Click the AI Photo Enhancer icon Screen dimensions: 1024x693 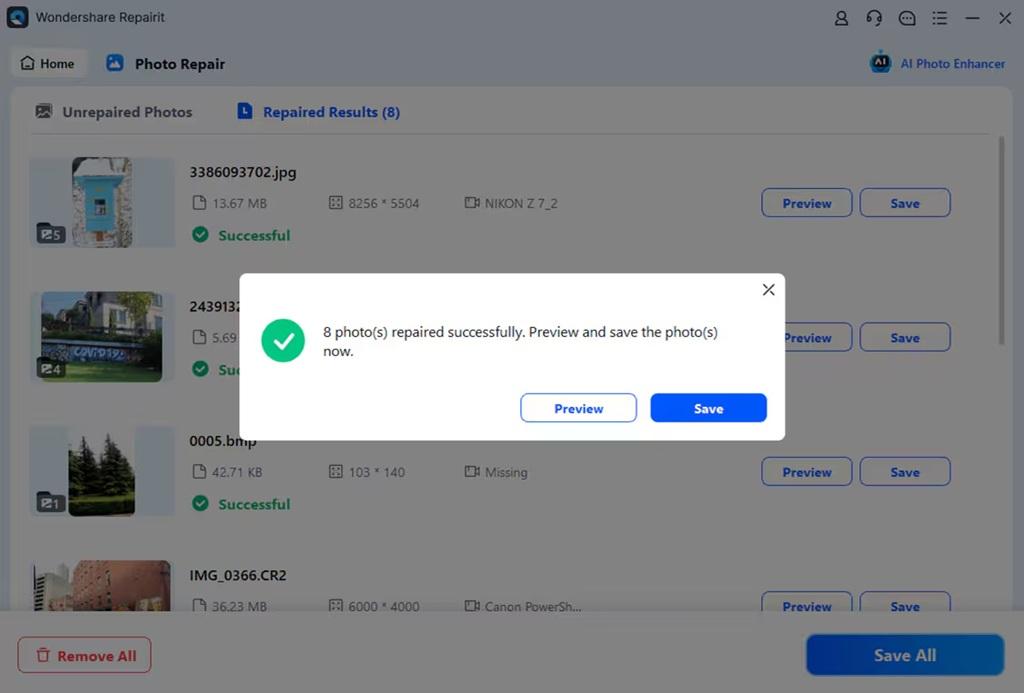880,62
